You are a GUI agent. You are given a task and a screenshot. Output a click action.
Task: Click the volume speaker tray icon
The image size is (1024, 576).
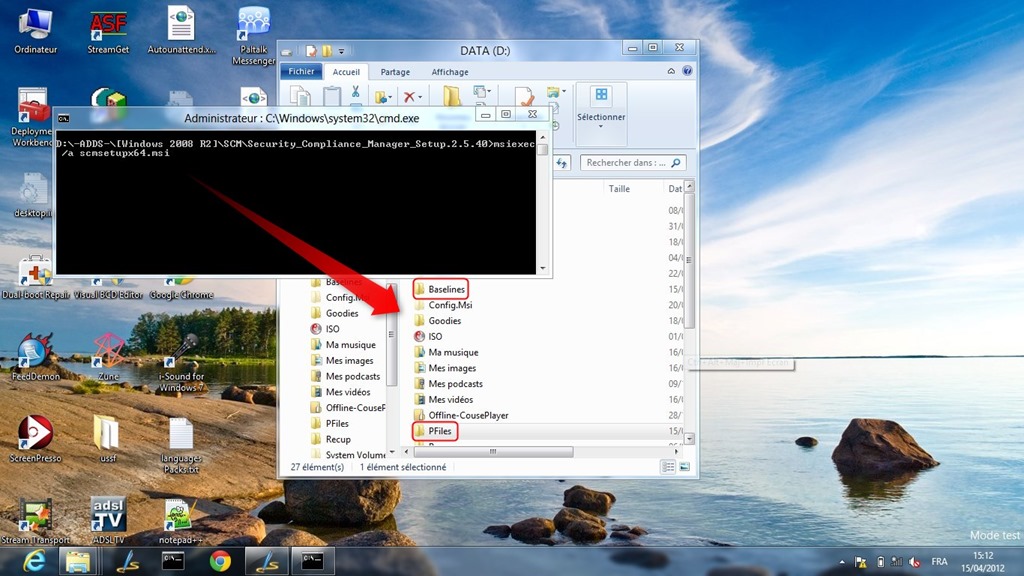tap(914, 562)
